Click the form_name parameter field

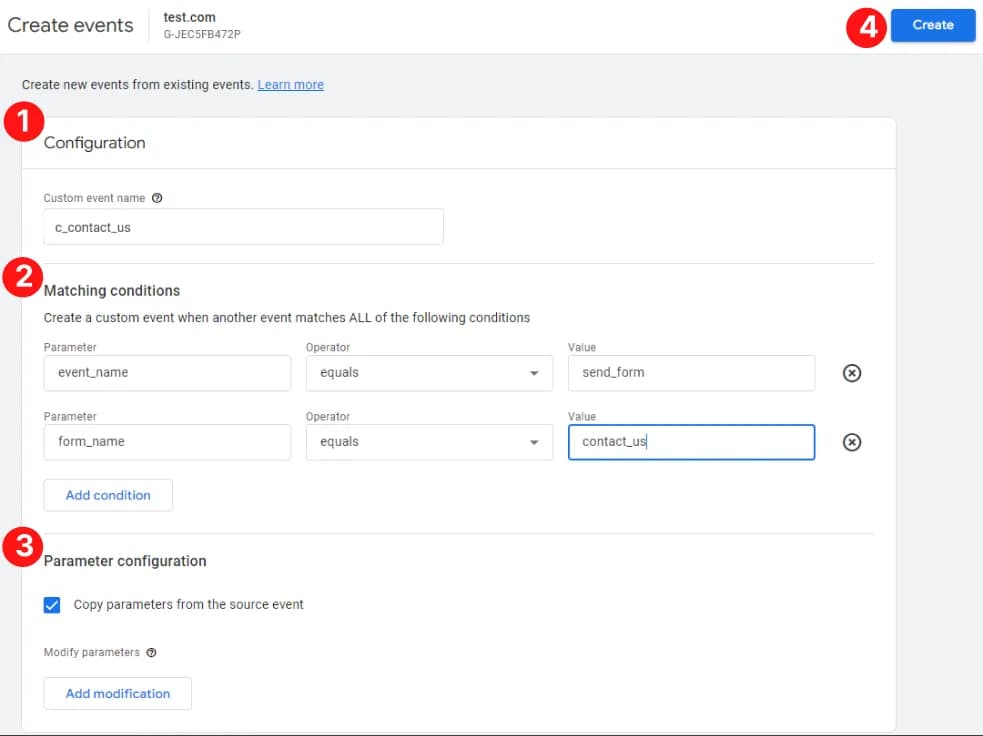click(x=167, y=442)
